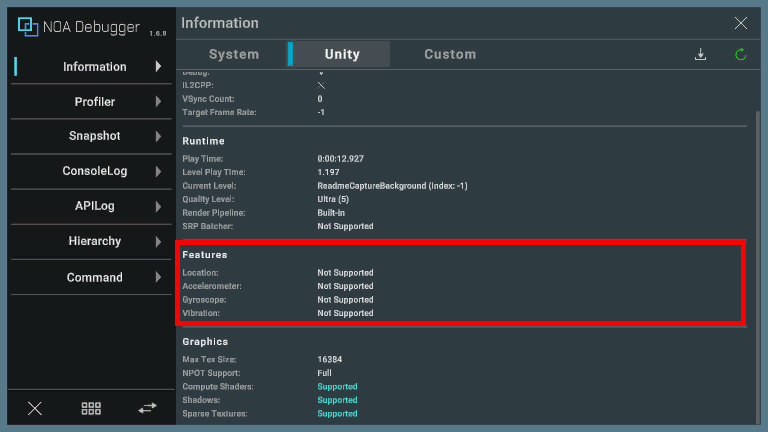Expand the arrow next to Profiler
Screen dimensions: 768x432
(158, 101)
